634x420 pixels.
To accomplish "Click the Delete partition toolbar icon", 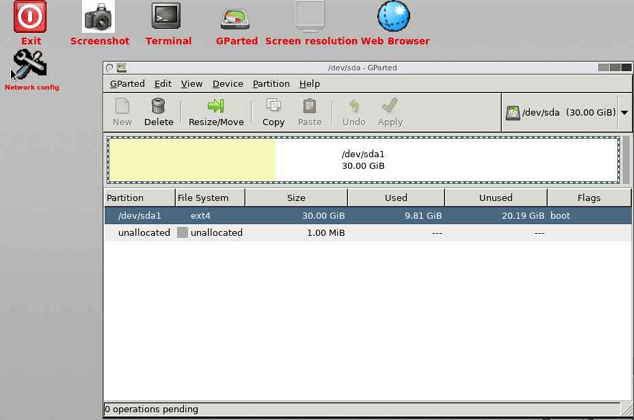I will (x=158, y=111).
